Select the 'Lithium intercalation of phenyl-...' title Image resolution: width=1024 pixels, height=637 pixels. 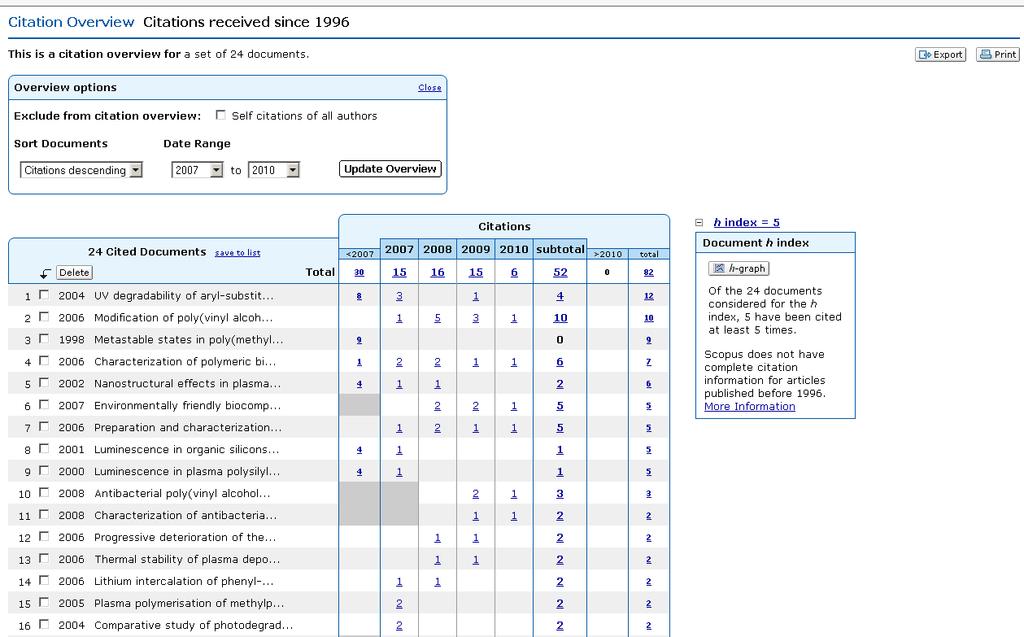pyautogui.click(x=184, y=581)
